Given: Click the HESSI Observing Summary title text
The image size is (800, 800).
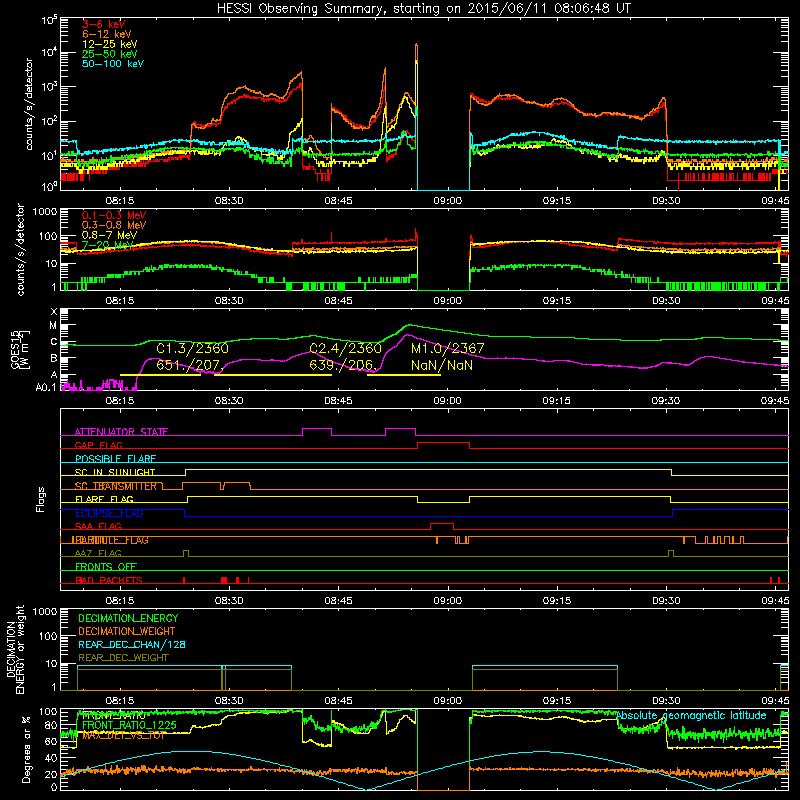Looking at the screenshot, I should [x=423, y=9].
